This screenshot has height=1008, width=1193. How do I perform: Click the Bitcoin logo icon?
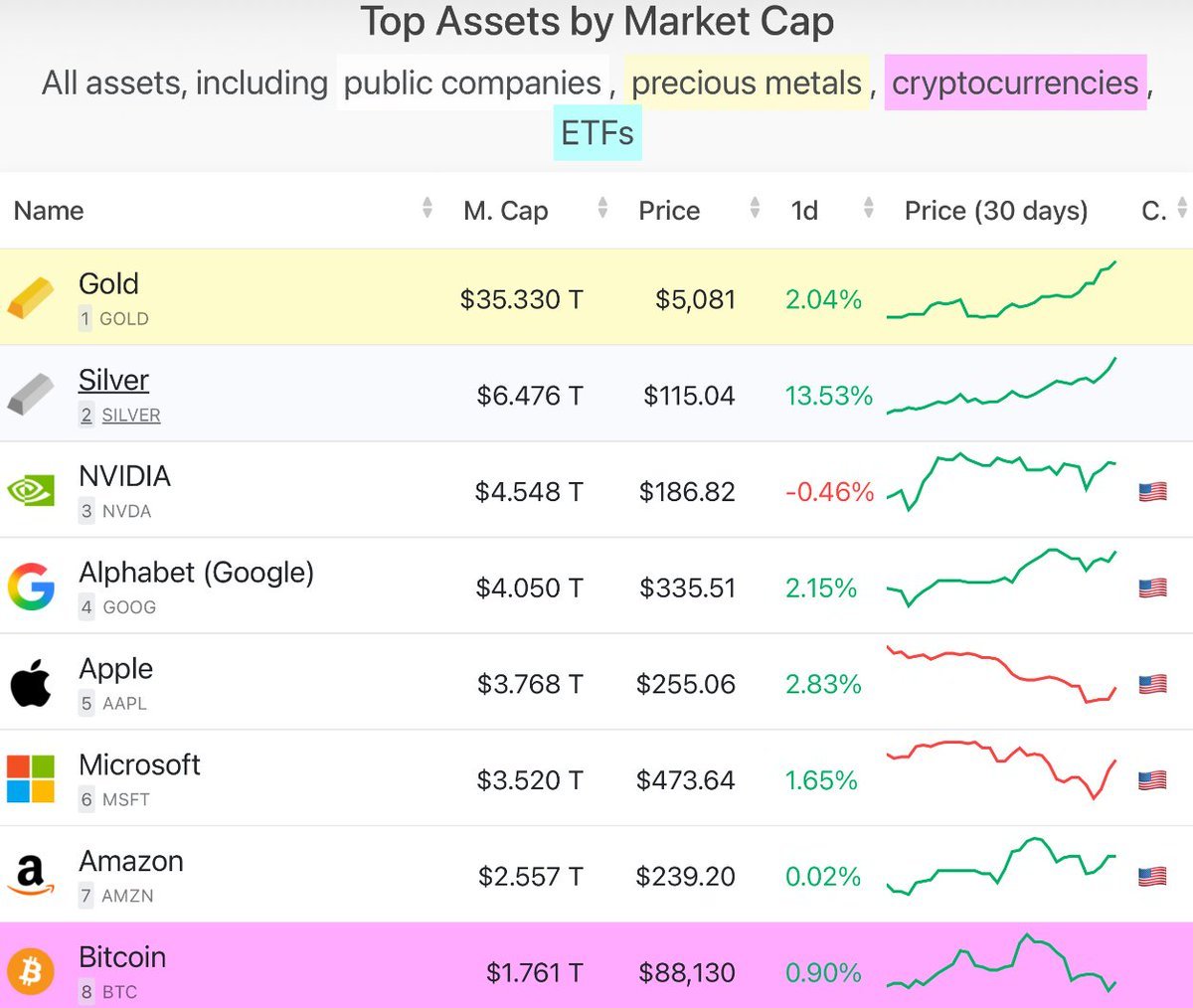click(x=30, y=970)
